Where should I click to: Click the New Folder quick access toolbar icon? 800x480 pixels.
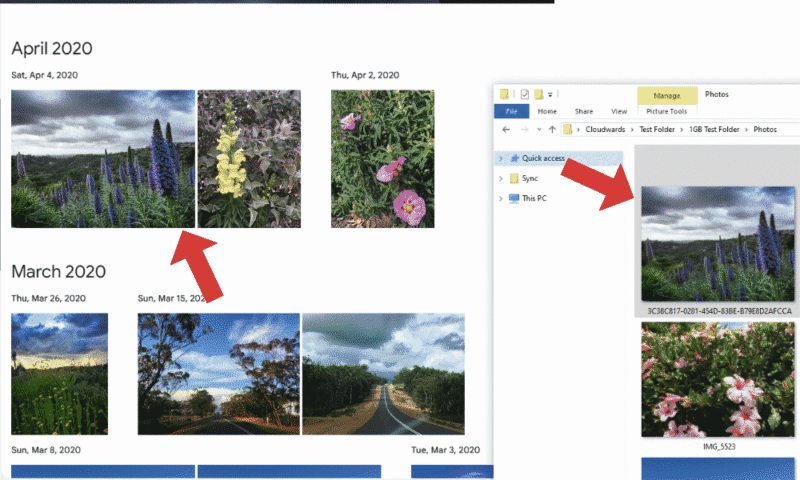(x=539, y=94)
